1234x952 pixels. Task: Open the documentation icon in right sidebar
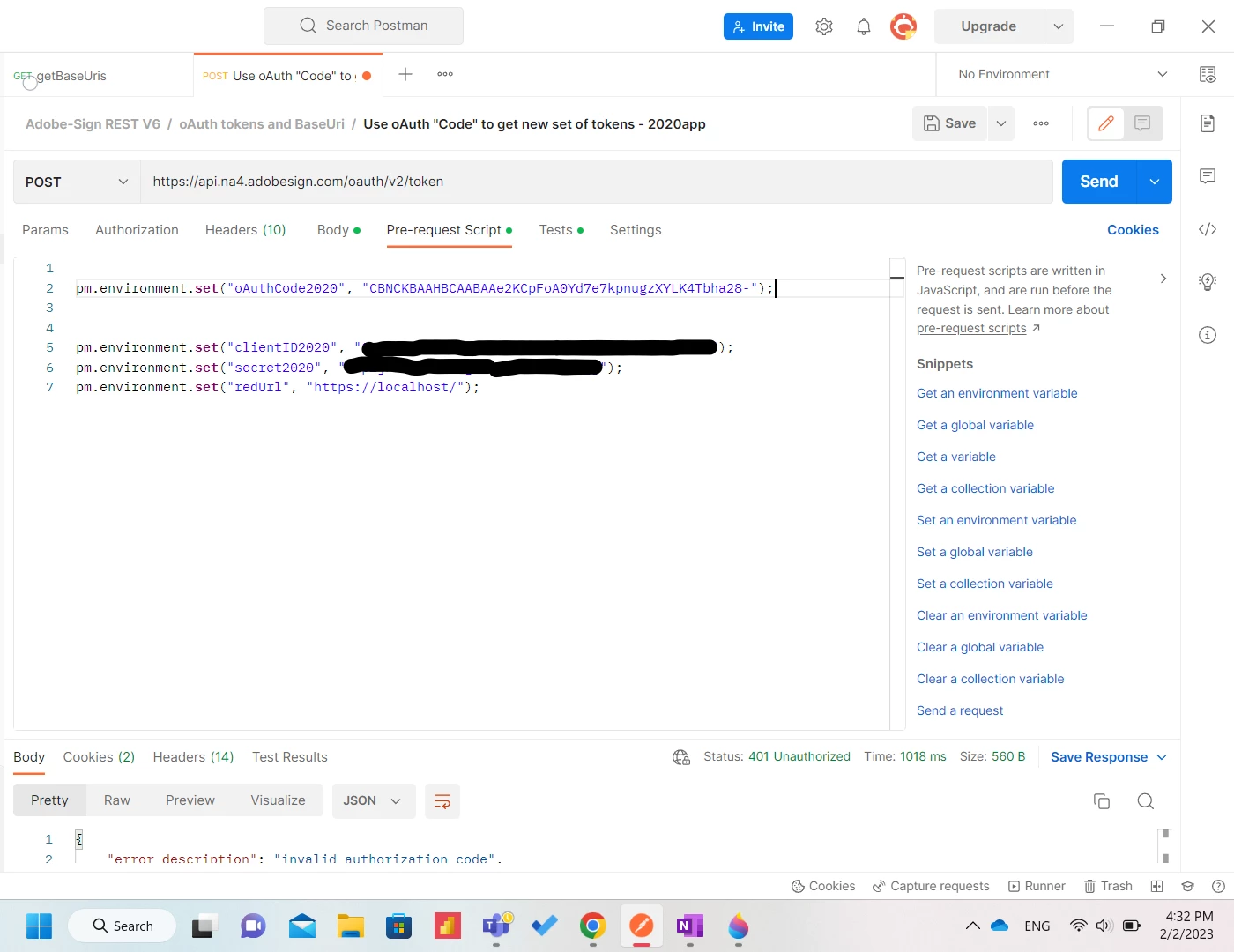pyautogui.click(x=1208, y=123)
